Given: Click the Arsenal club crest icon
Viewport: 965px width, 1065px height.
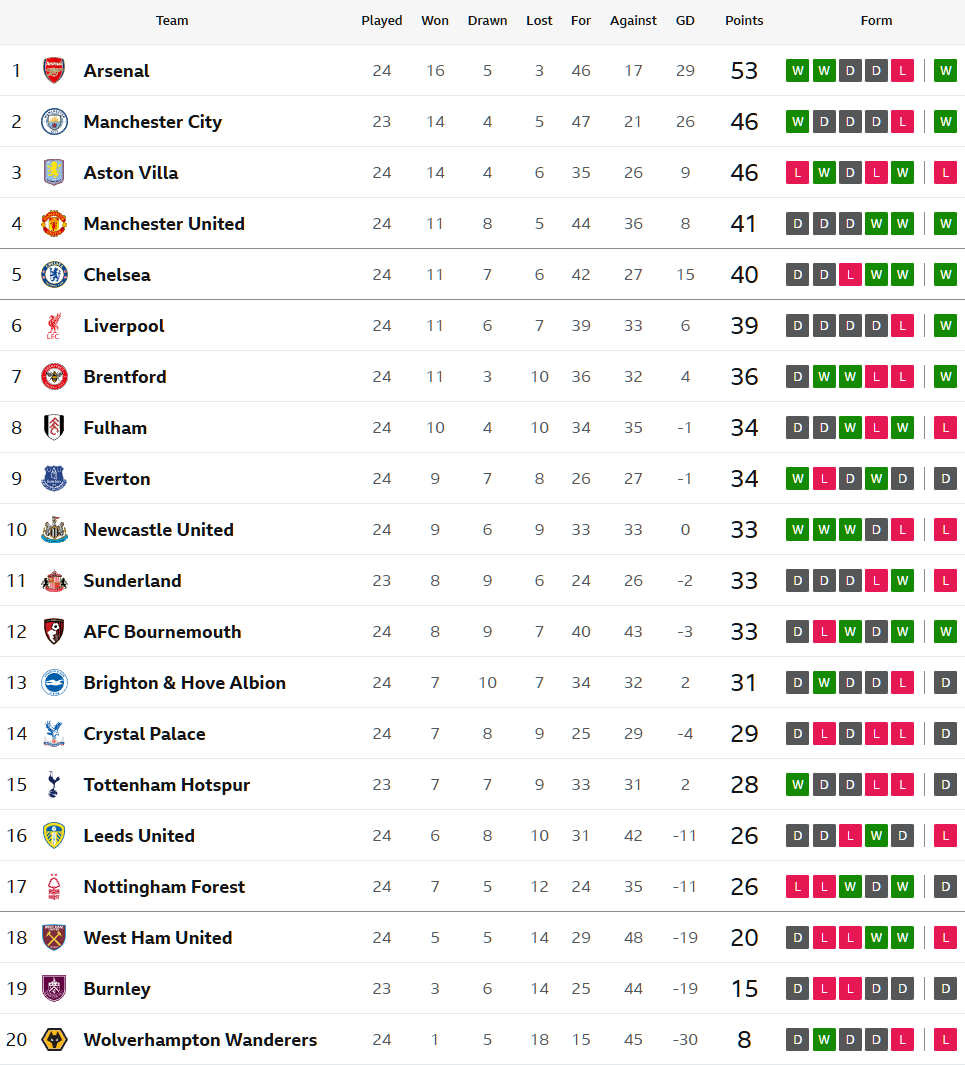Looking at the screenshot, I should 54,71.
